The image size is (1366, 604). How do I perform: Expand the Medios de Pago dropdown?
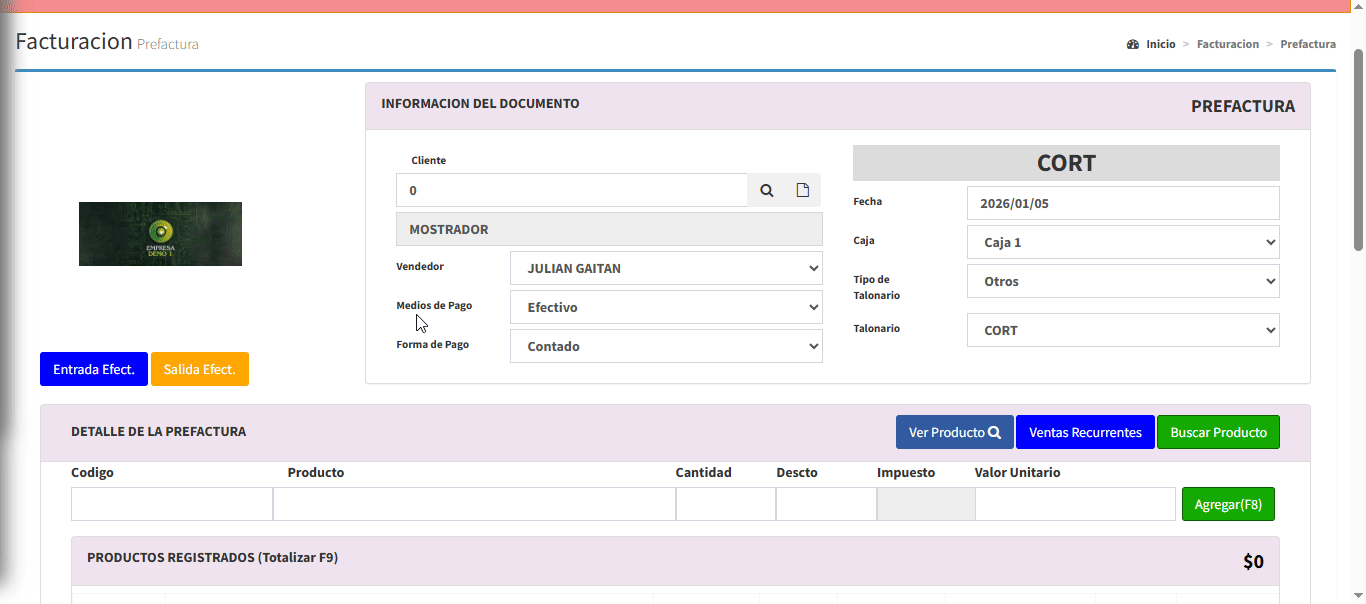click(x=665, y=307)
